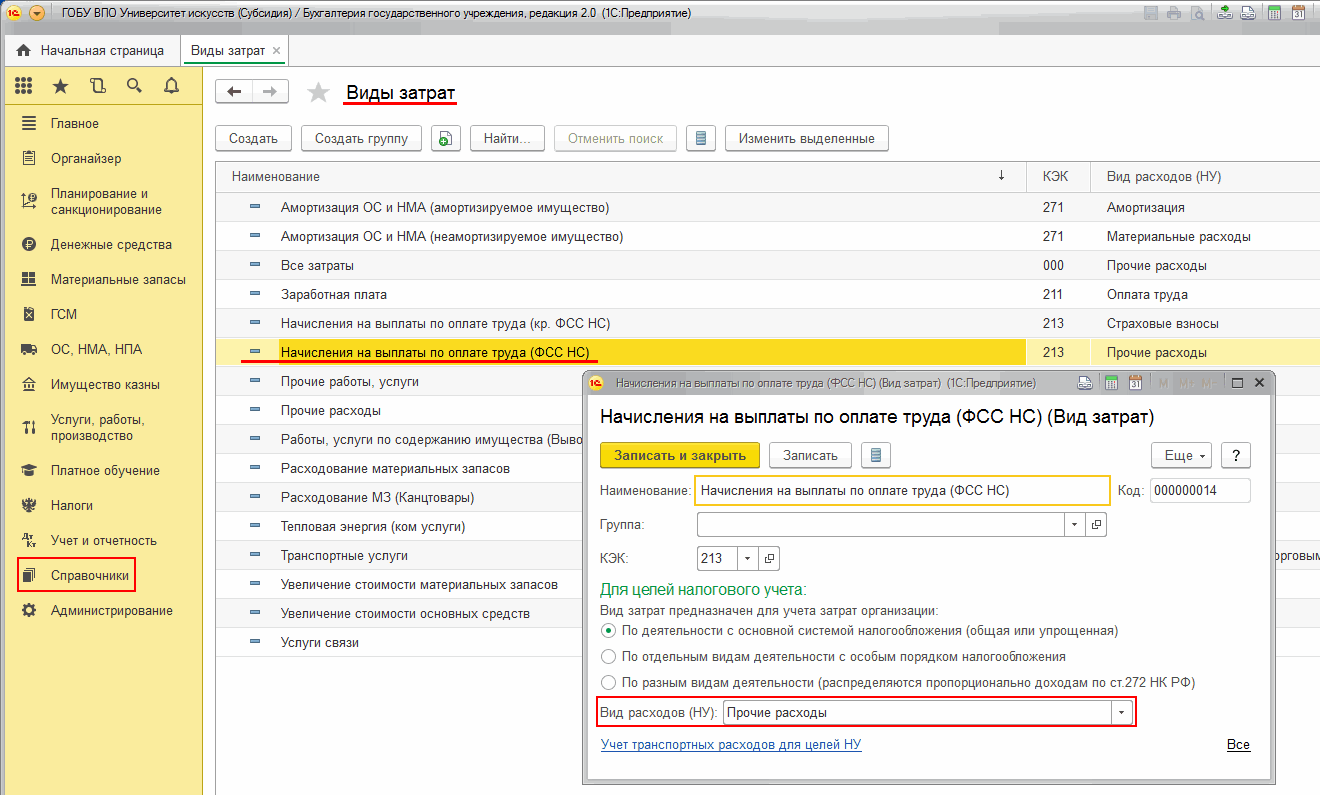Select radio По отдельным видам деятельности

(608, 657)
